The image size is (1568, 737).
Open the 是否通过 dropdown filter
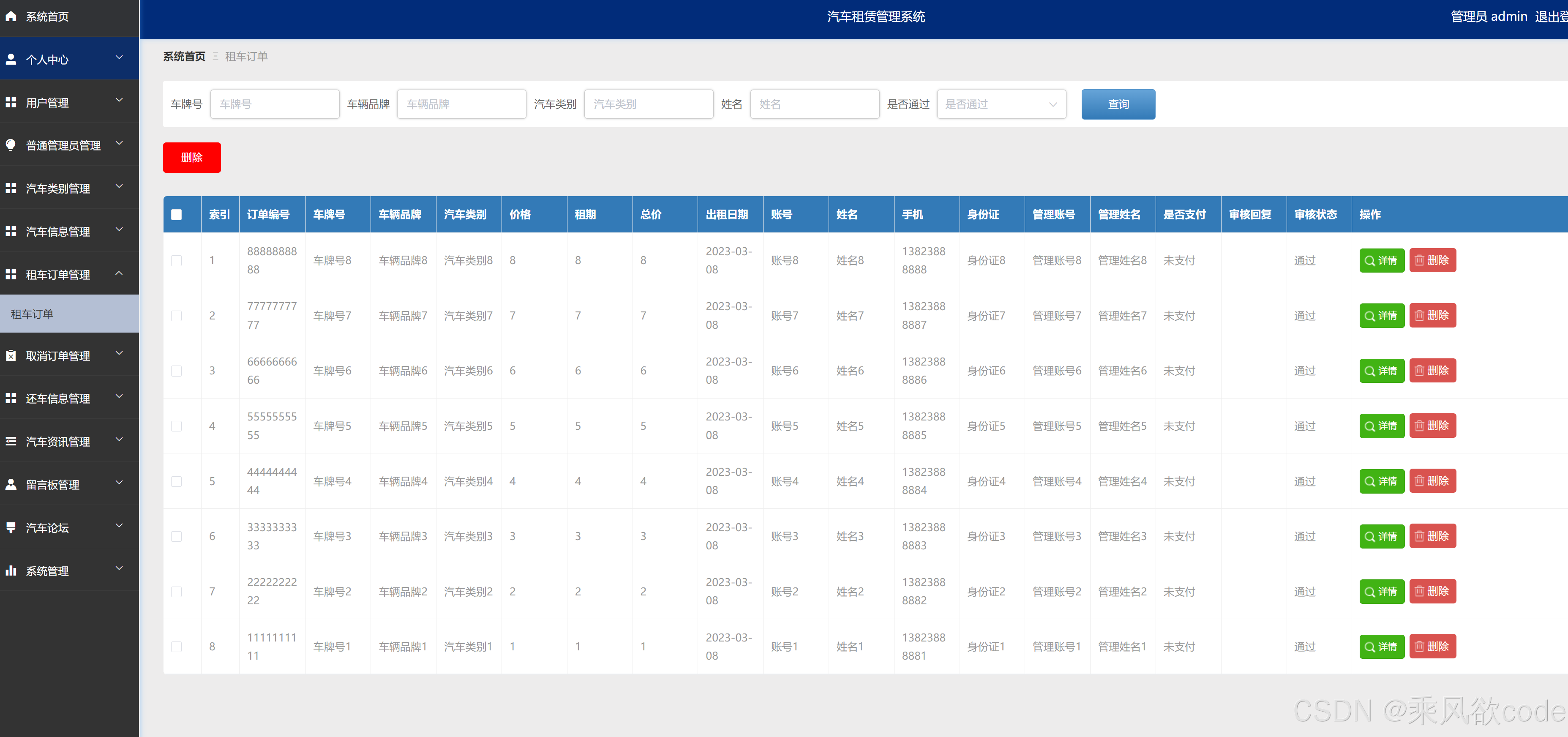[1001, 104]
